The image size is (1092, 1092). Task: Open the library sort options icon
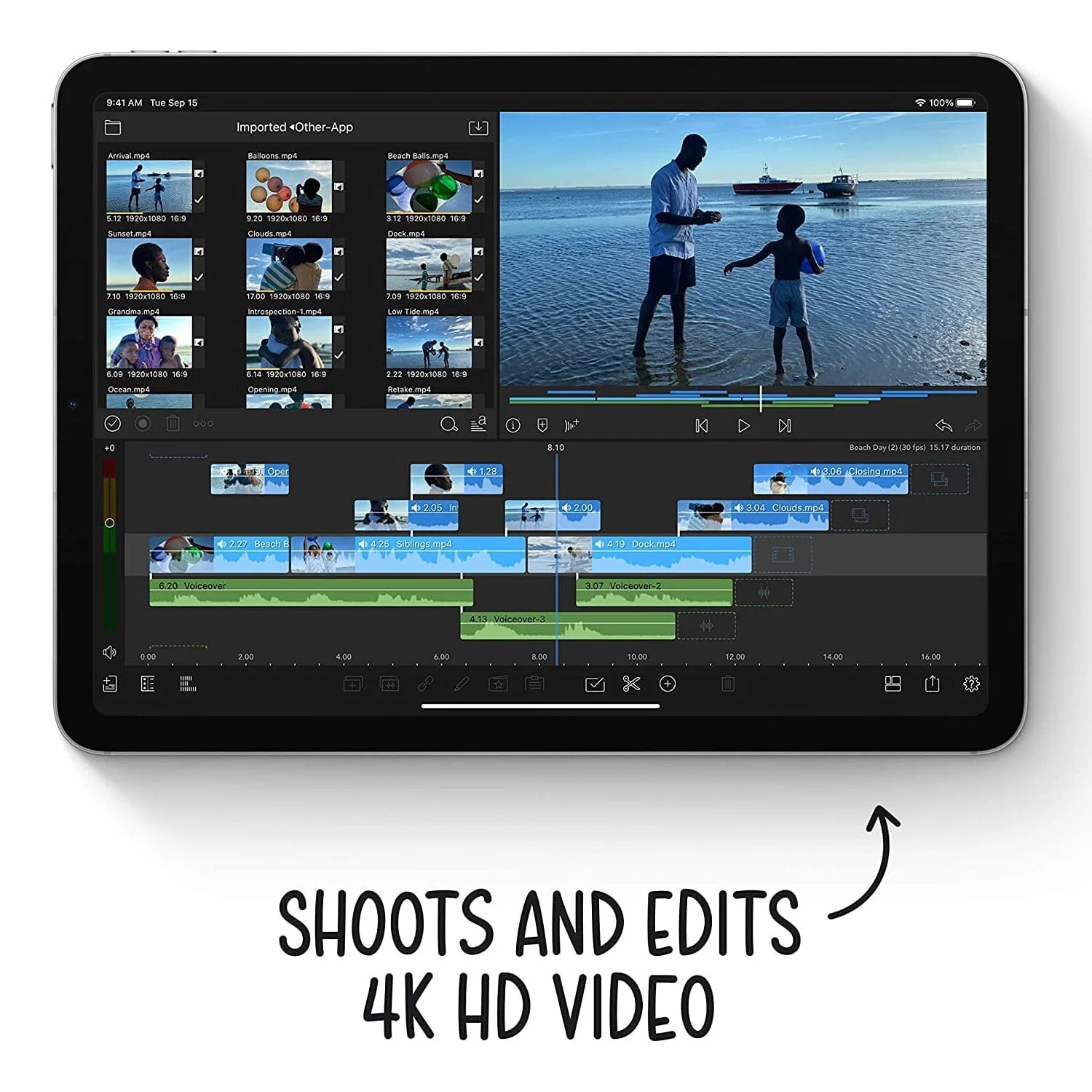478,424
